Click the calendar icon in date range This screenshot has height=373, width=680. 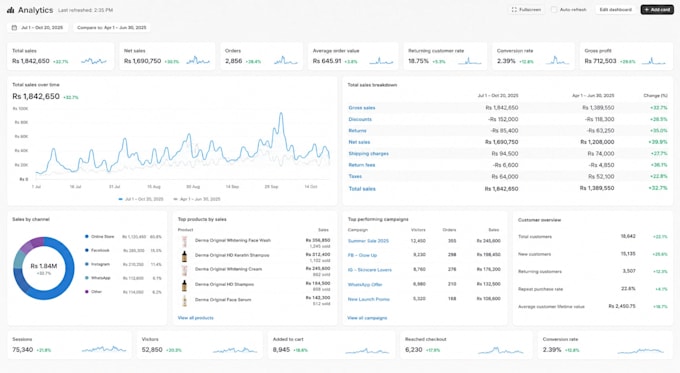pos(14,27)
